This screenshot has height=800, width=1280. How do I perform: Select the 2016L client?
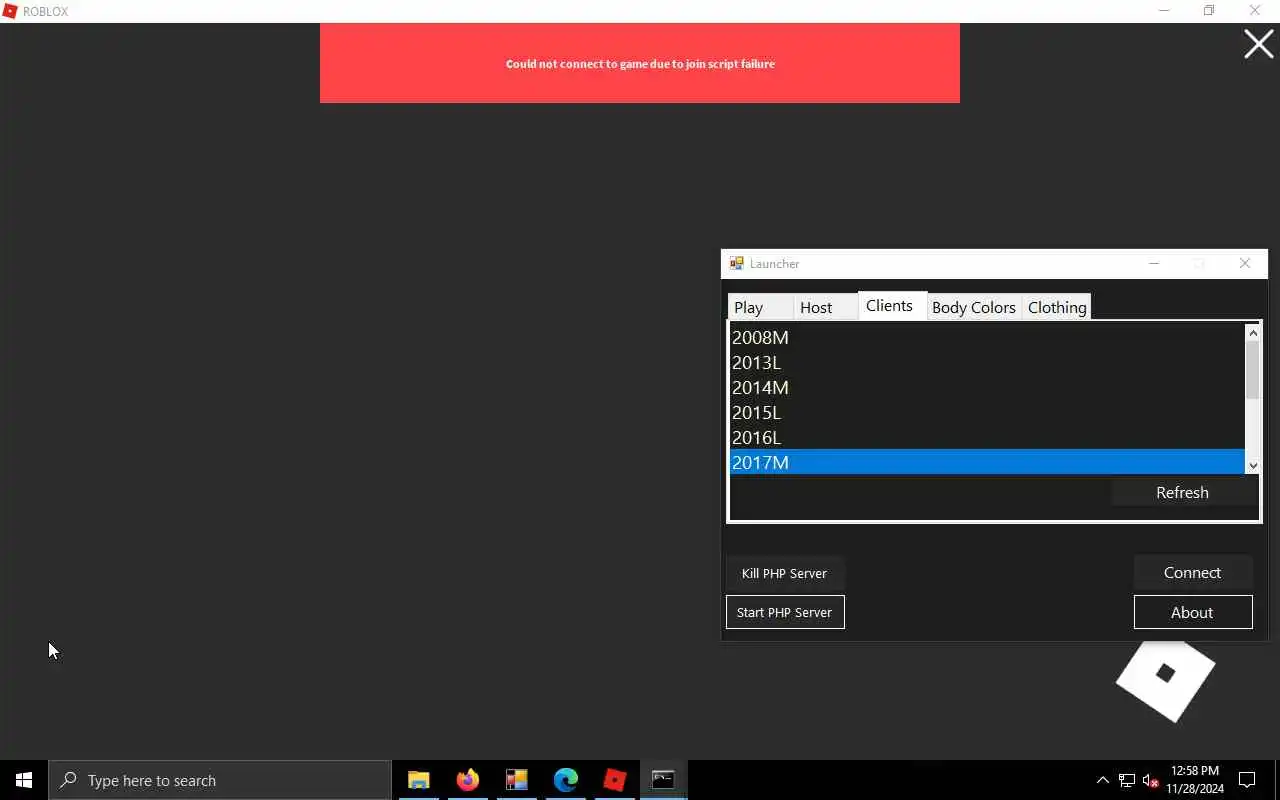(987, 437)
